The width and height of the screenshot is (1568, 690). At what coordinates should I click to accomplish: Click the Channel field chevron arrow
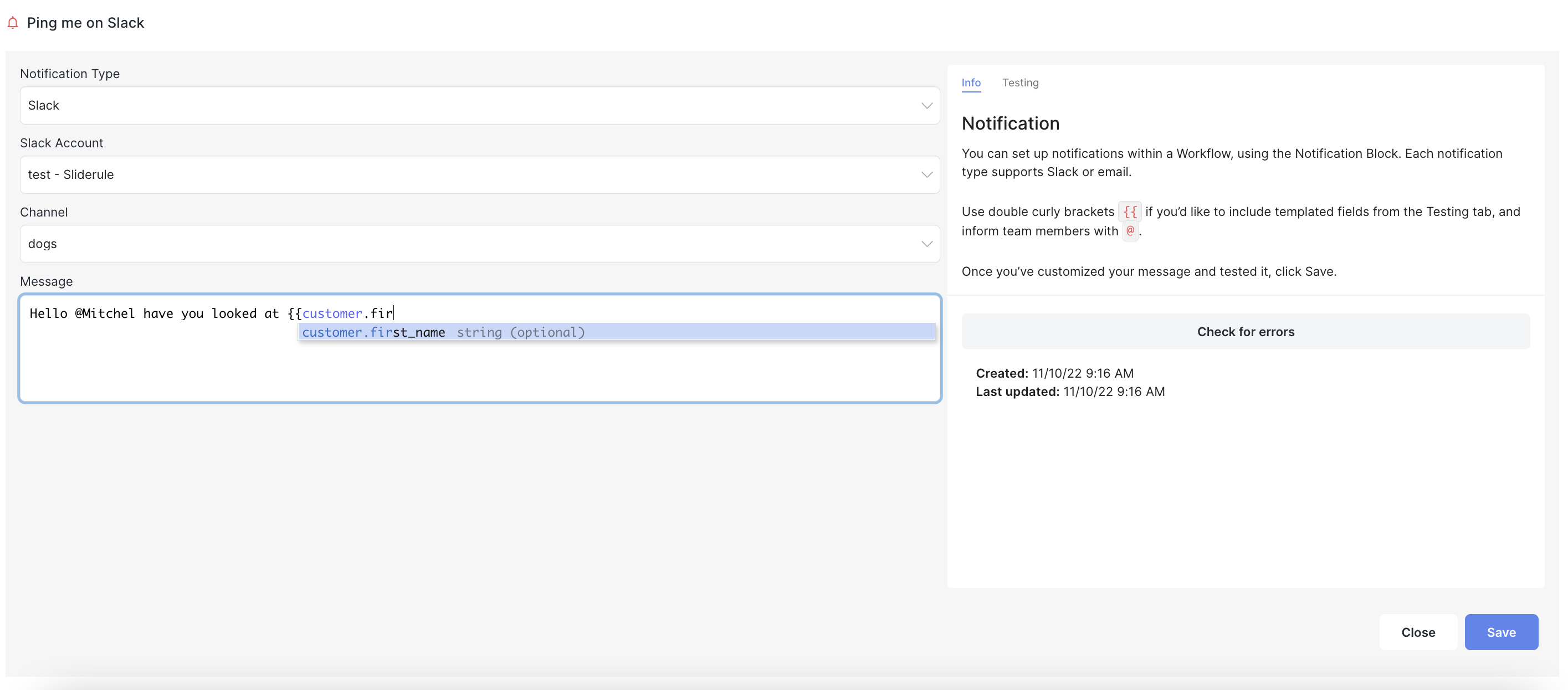pyautogui.click(x=926, y=244)
